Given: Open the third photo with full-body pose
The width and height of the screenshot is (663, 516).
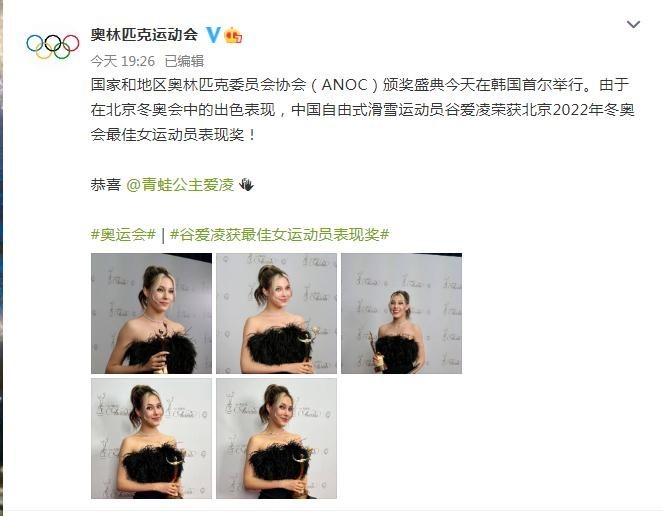Looking at the screenshot, I should 402,313.
